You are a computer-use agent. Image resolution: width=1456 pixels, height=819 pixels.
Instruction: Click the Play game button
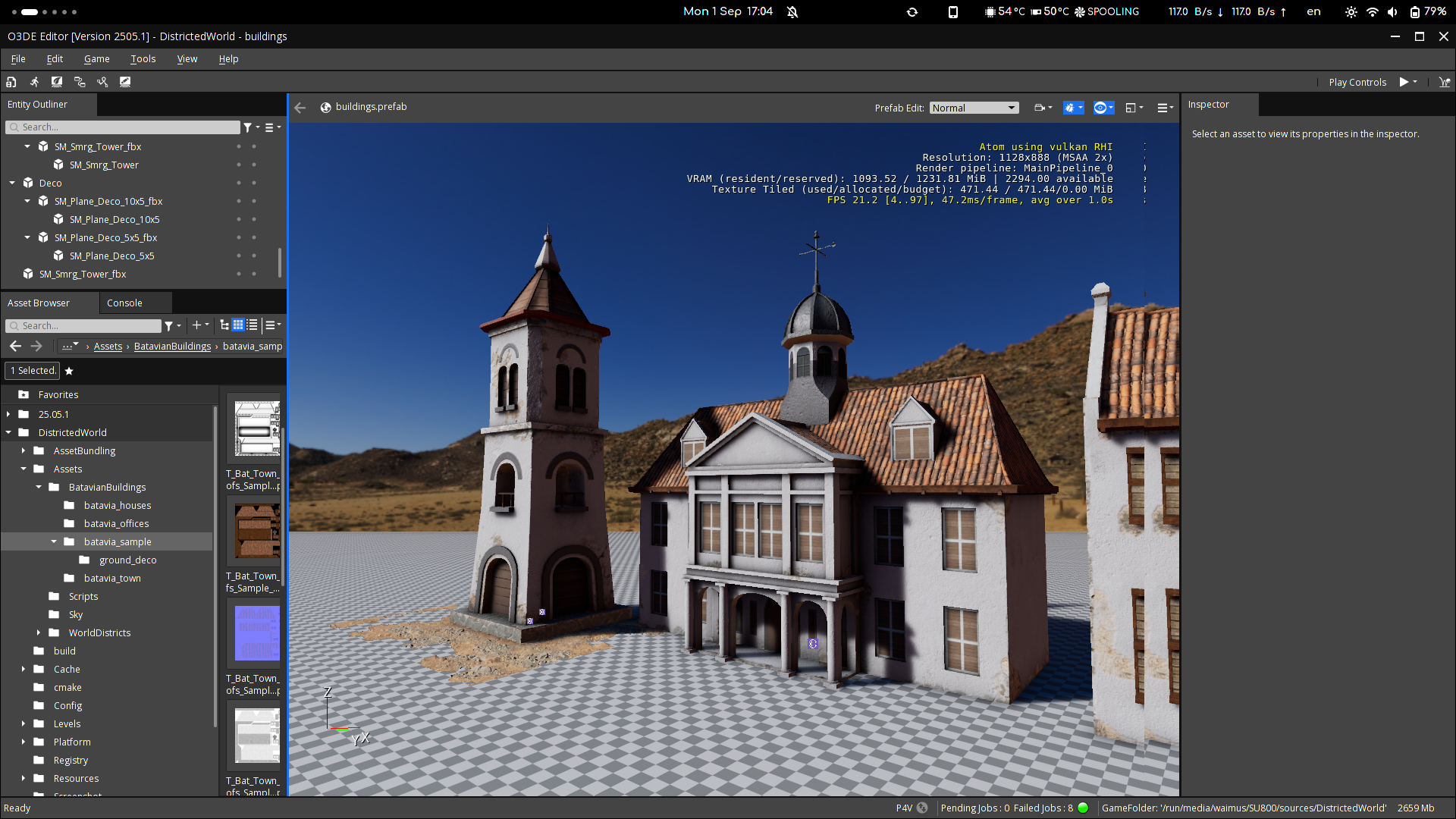click(x=1404, y=82)
